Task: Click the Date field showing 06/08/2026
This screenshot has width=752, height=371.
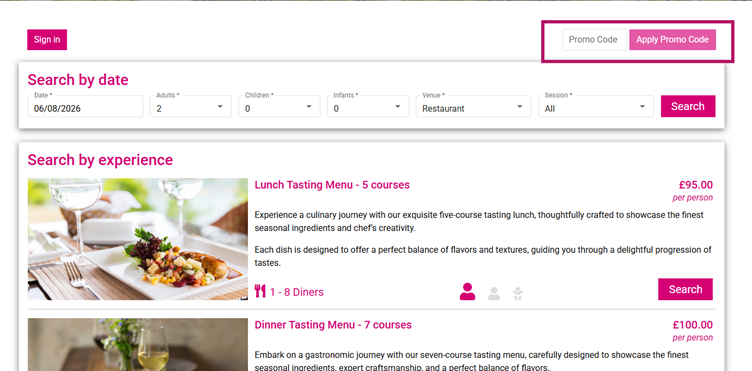Action: [x=85, y=106]
